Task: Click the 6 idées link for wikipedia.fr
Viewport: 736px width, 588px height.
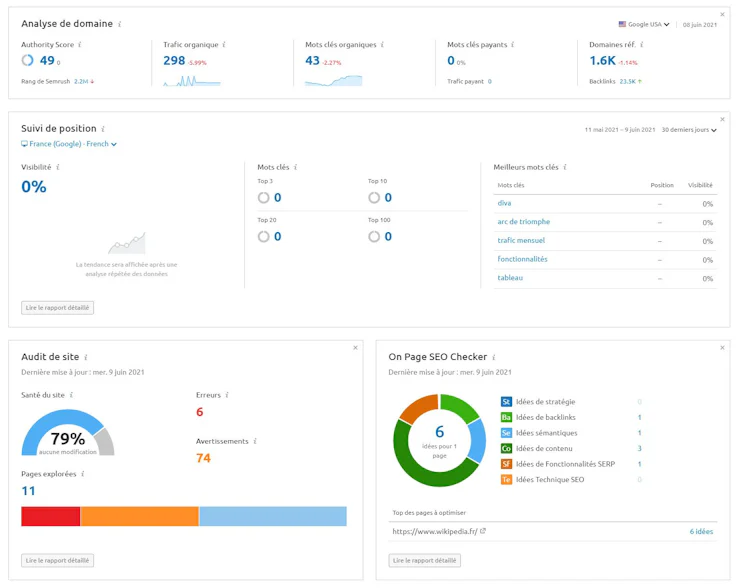Action: [701, 532]
